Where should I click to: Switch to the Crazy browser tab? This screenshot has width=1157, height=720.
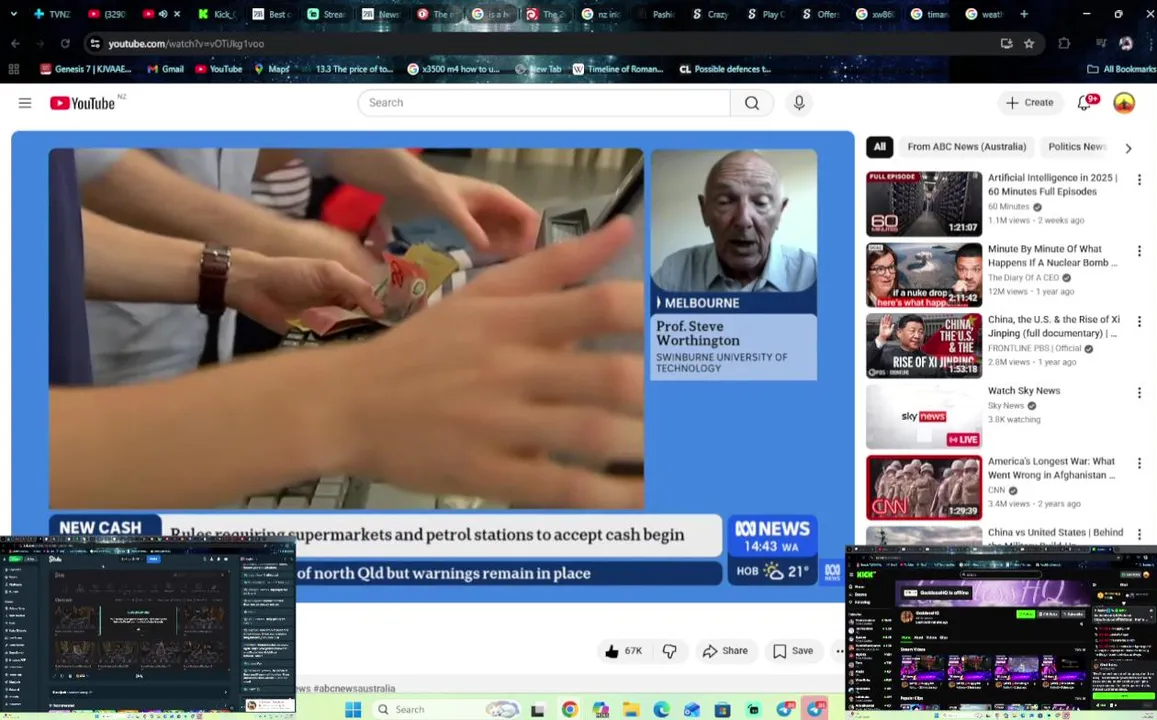711,14
